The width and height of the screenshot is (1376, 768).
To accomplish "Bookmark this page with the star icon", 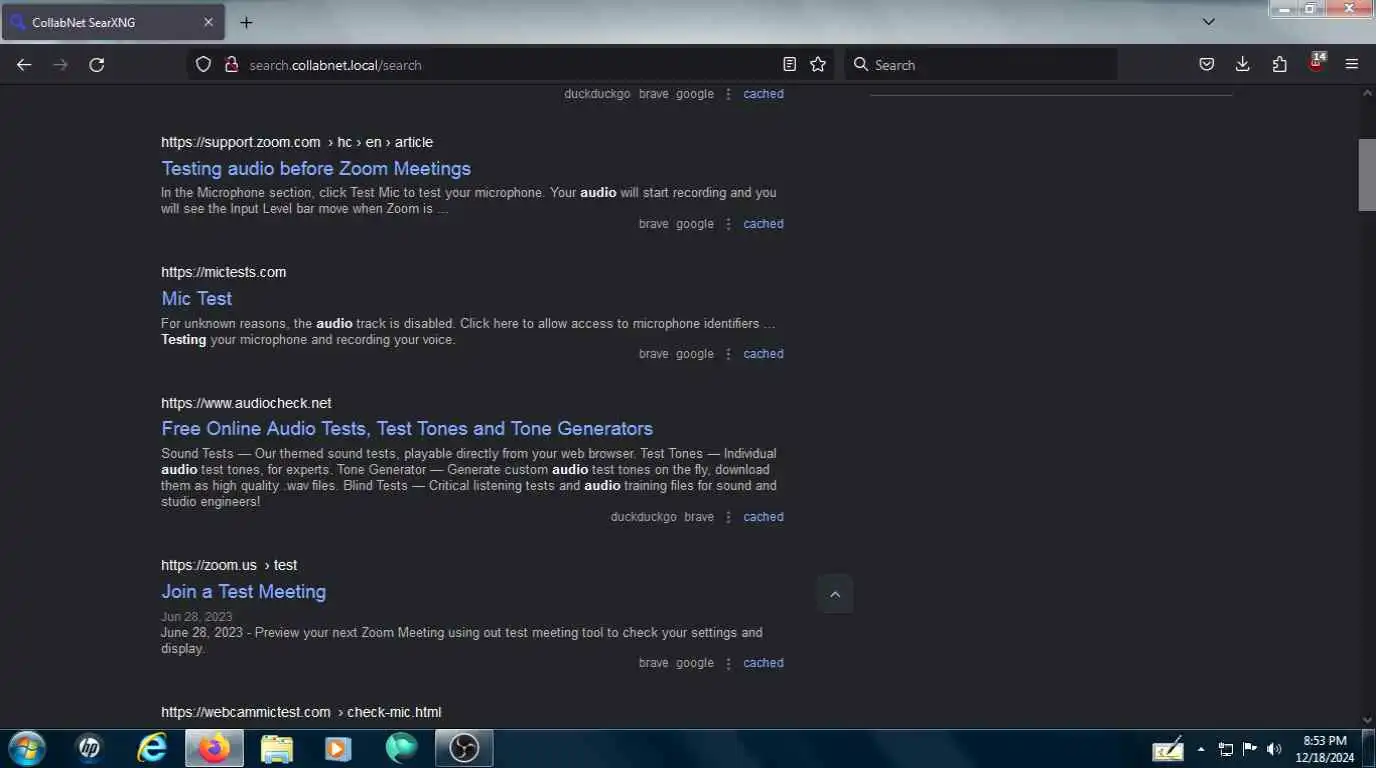I will [x=818, y=64].
